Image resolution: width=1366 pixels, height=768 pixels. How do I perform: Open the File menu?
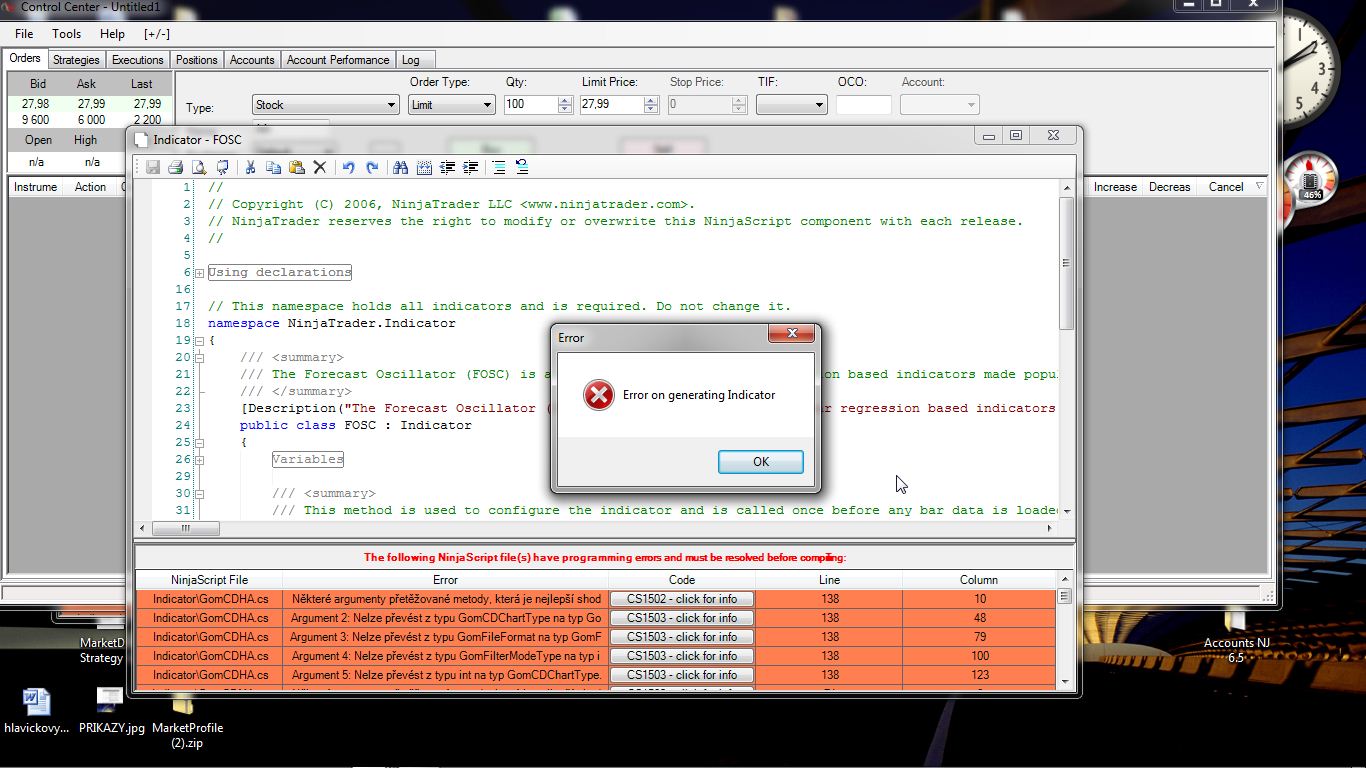click(24, 34)
